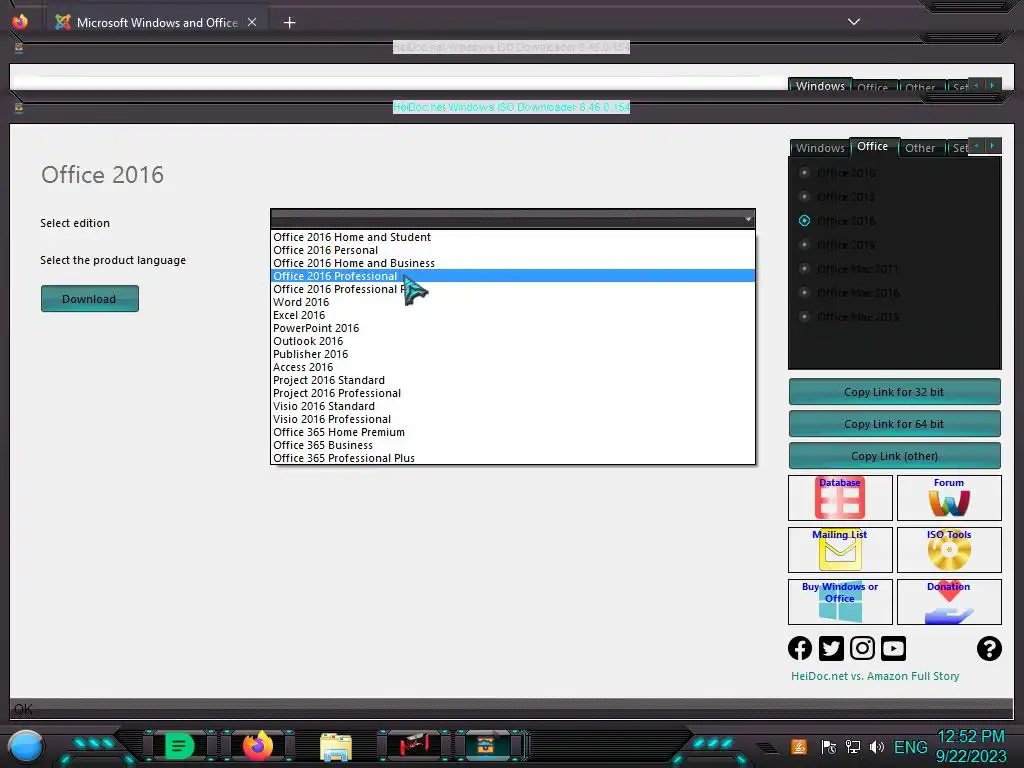Open the YouTube social icon

click(x=893, y=648)
